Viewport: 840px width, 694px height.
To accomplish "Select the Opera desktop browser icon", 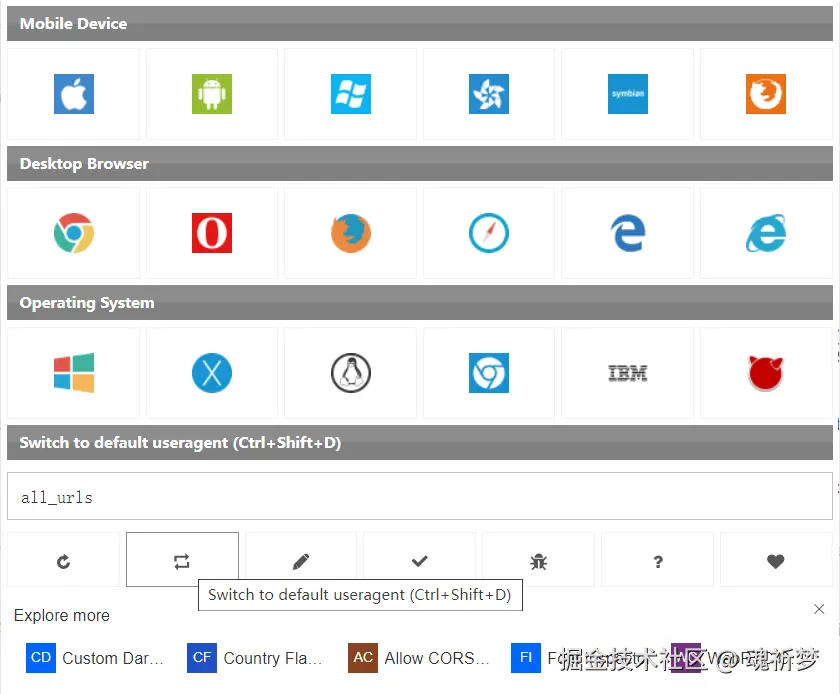I will click(x=212, y=234).
